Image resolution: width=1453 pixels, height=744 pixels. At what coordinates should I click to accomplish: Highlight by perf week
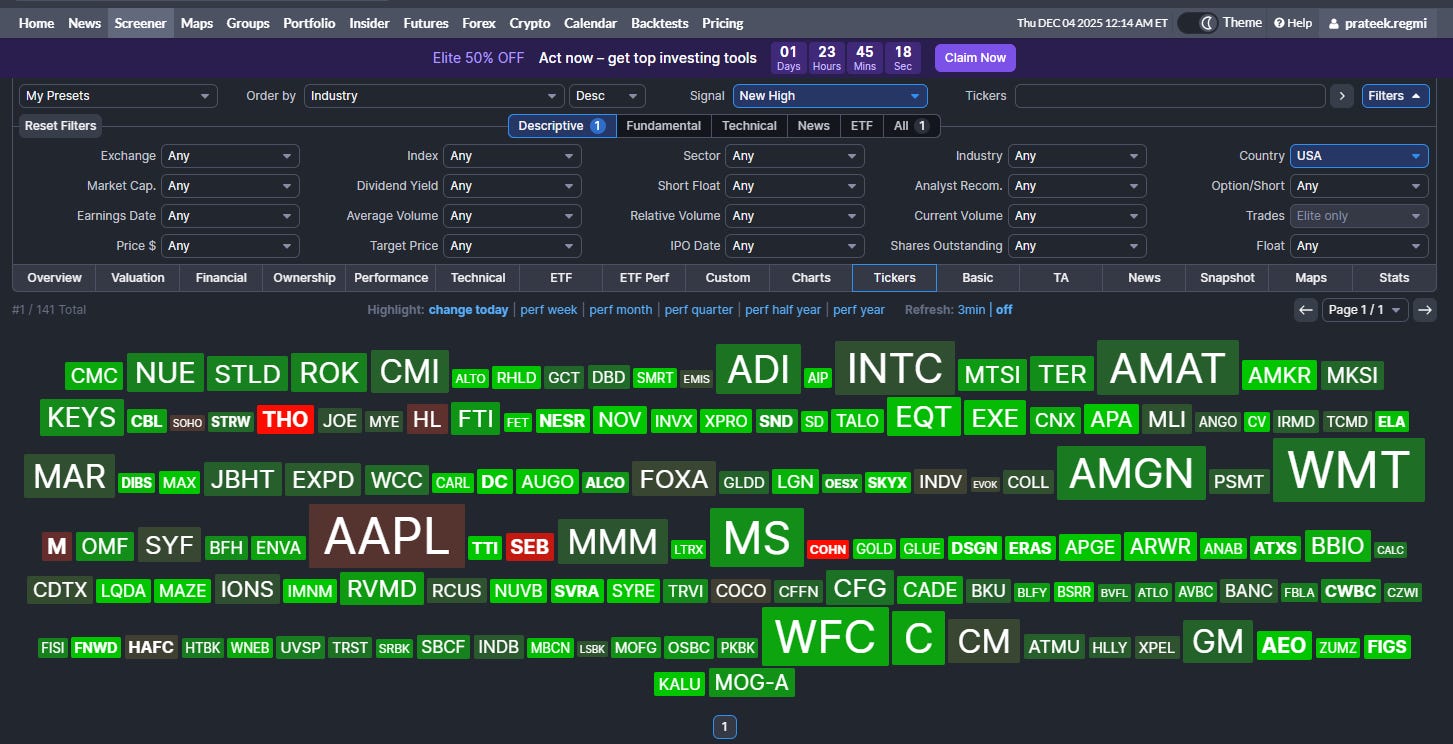[549, 310]
